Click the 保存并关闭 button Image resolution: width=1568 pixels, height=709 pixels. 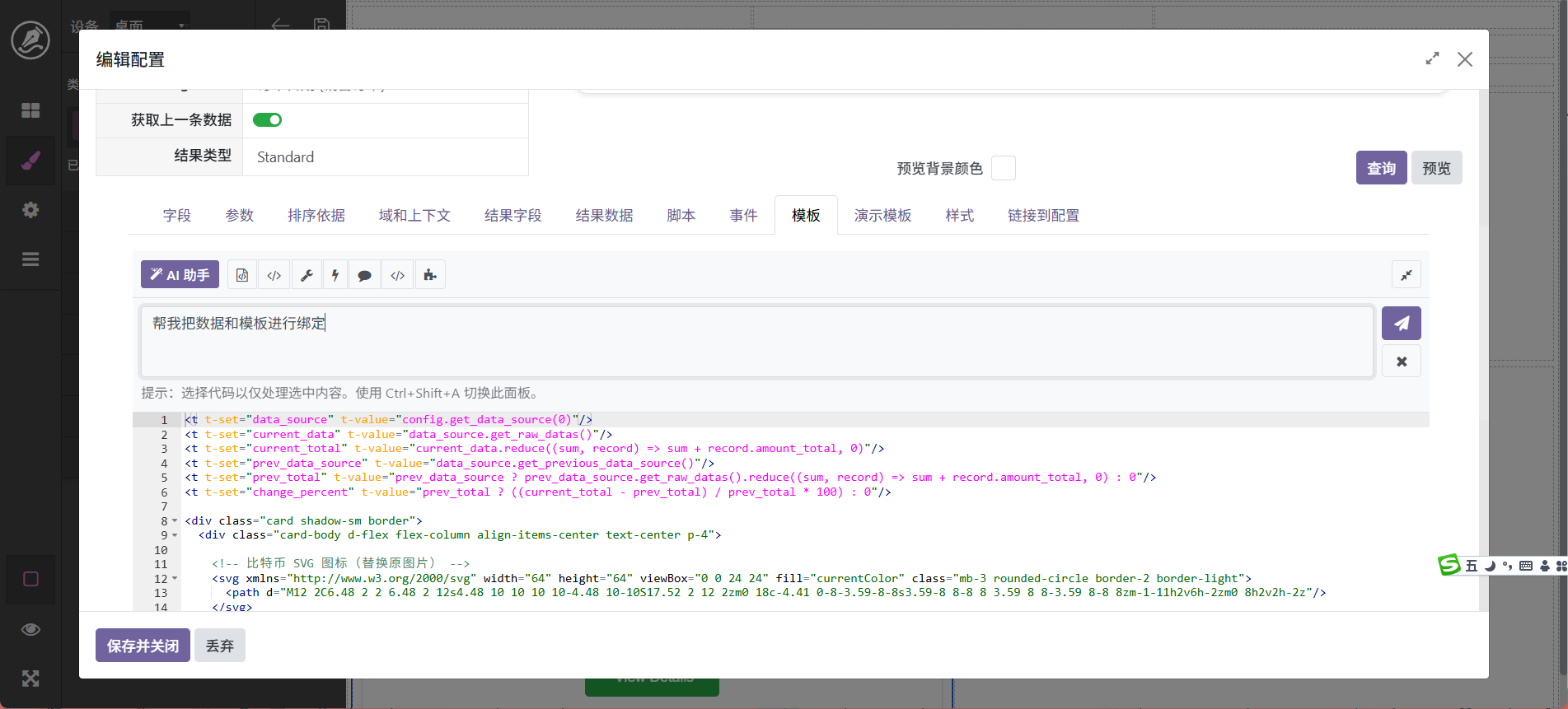coord(143,646)
